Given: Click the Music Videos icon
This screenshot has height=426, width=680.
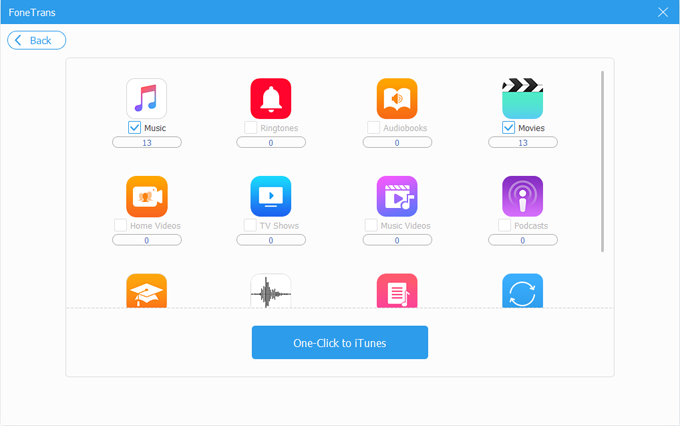Looking at the screenshot, I should [x=396, y=196].
